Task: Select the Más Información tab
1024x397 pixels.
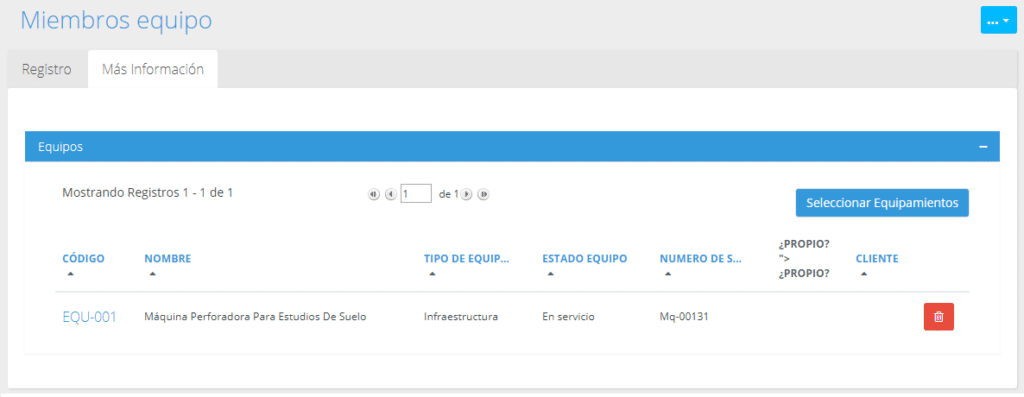Action: pyautogui.click(x=153, y=69)
